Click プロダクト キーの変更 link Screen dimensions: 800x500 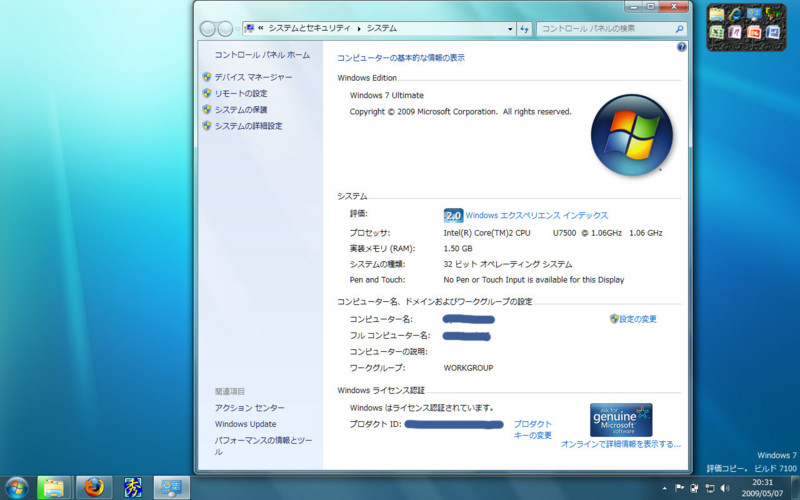533,430
